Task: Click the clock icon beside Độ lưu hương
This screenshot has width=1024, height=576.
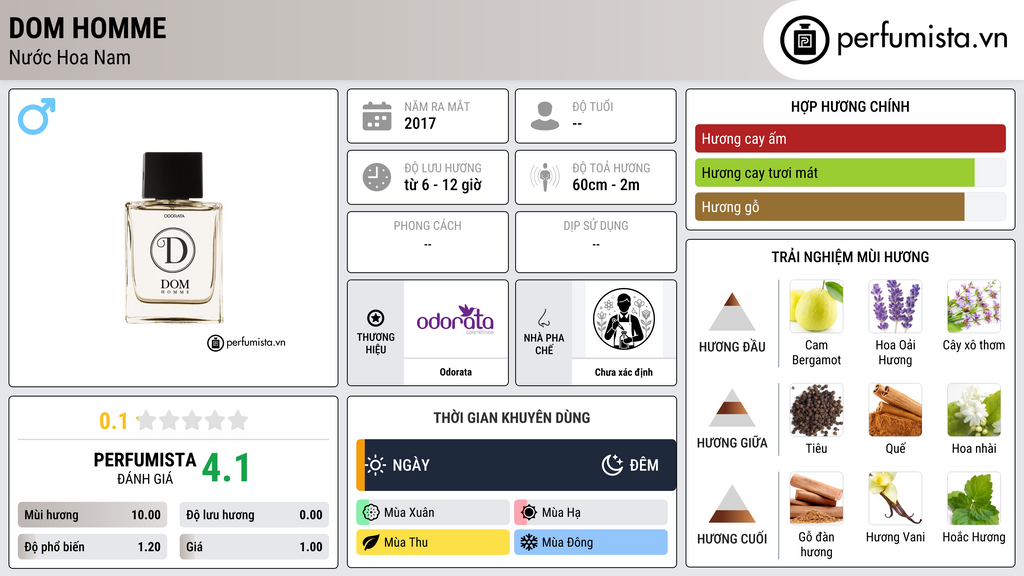Action: (x=377, y=177)
